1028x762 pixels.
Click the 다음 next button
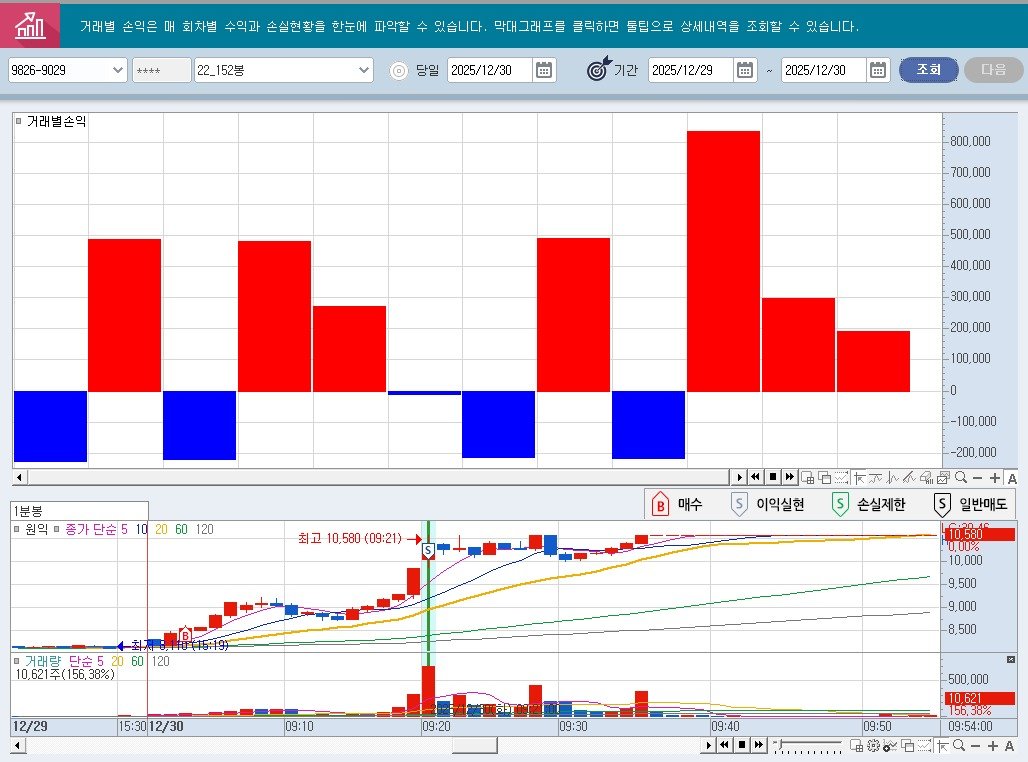[993, 70]
